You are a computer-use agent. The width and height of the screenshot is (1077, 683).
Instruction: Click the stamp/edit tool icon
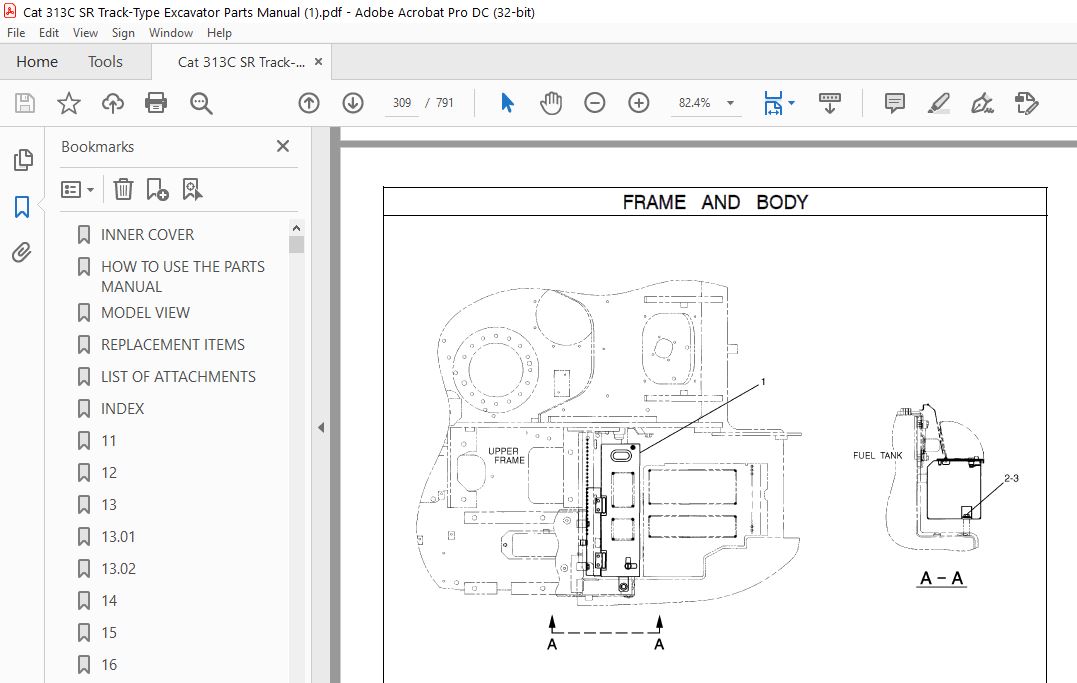1026,103
